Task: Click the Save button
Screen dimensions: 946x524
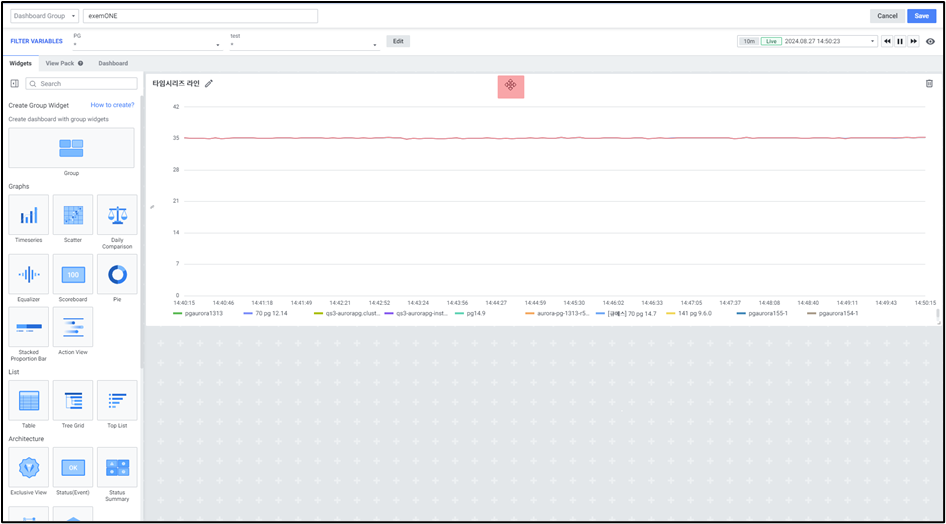Action: [x=921, y=16]
